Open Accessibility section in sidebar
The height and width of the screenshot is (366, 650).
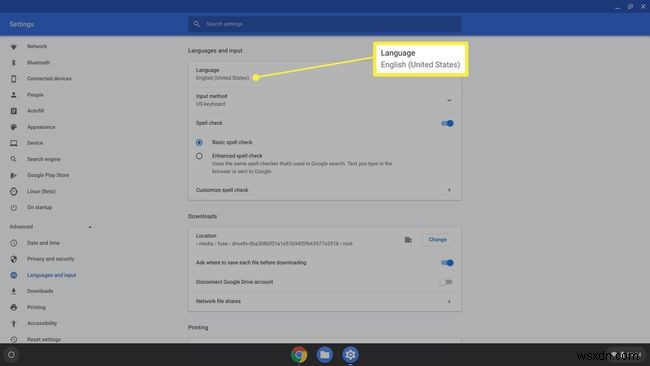point(42,323)
